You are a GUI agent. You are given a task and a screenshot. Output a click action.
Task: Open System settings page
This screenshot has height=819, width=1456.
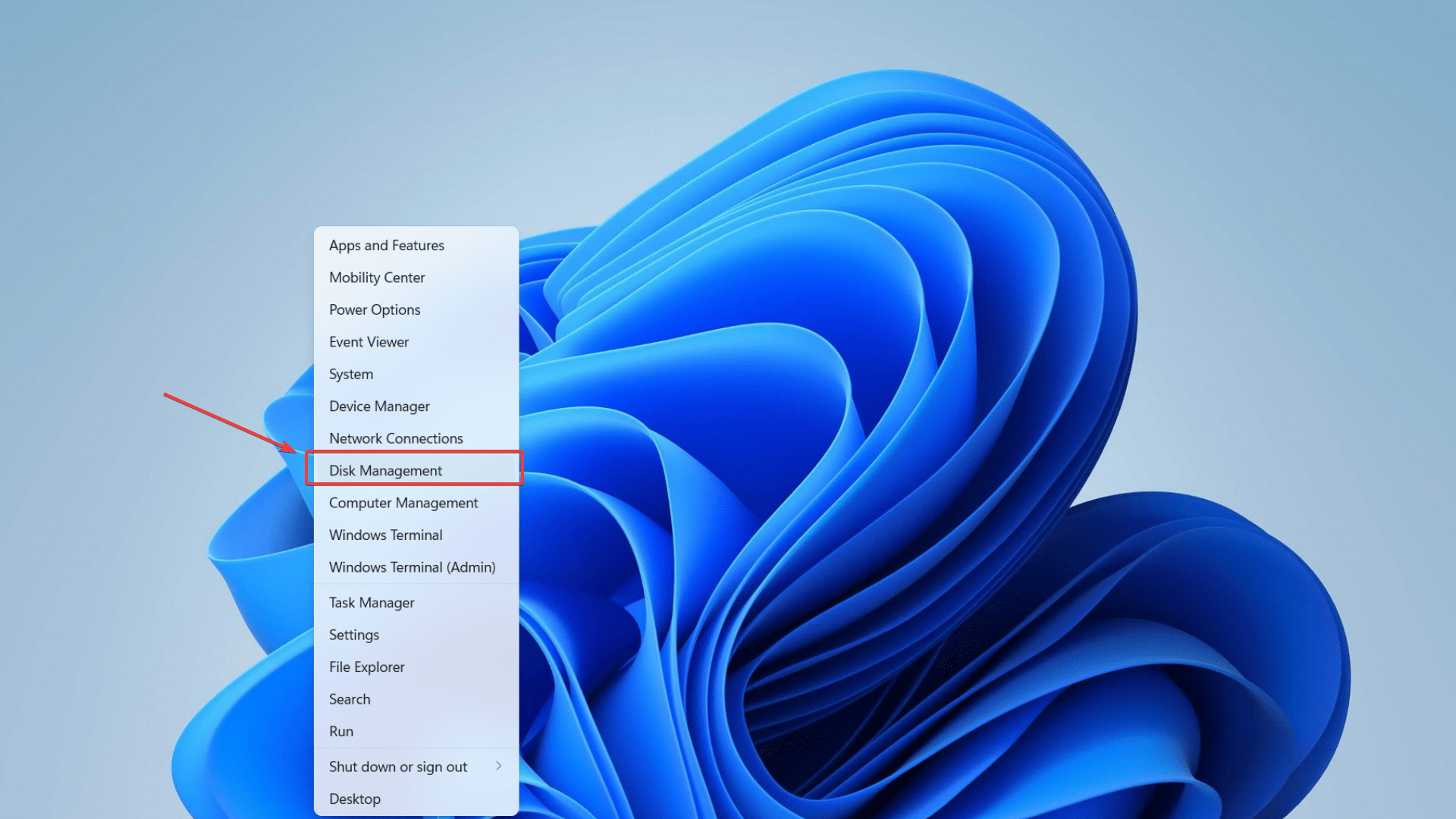click(x=351, y=374)
